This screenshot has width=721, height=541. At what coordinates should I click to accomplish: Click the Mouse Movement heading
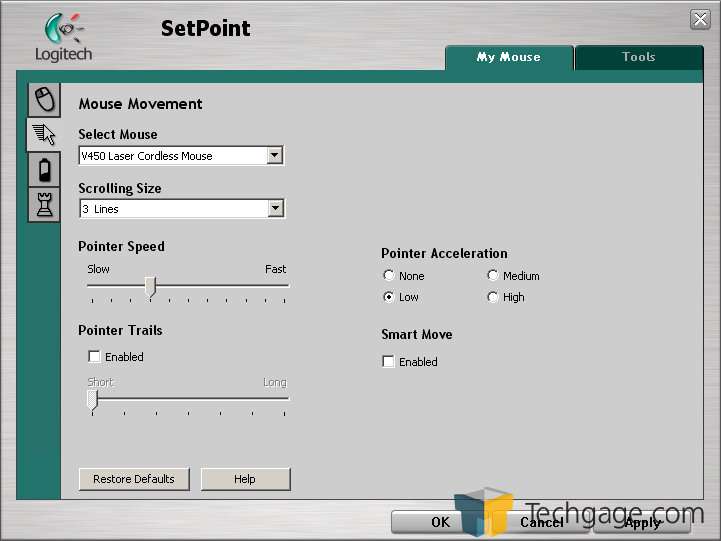[140, 104]
